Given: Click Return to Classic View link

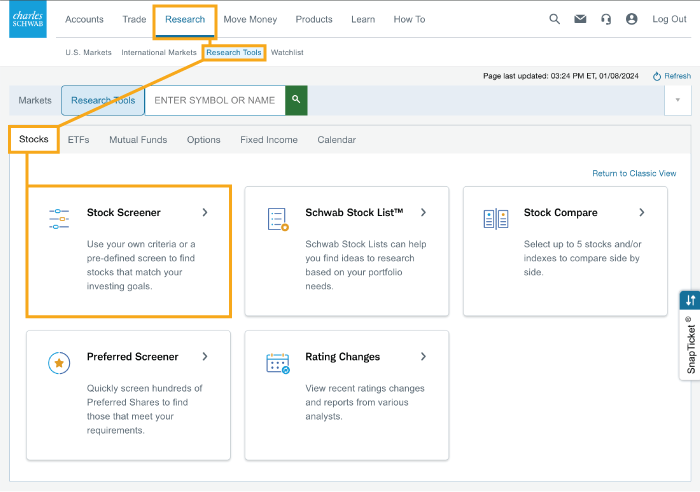Looking at the screenshot, I should pyautogui.click(x=634, y=173).
